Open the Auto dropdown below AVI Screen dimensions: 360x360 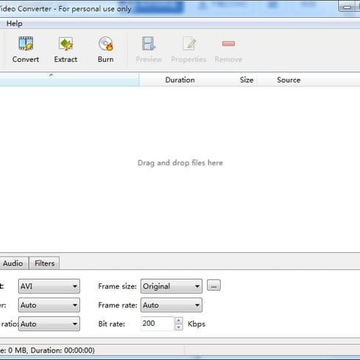[x=49, y=305]
